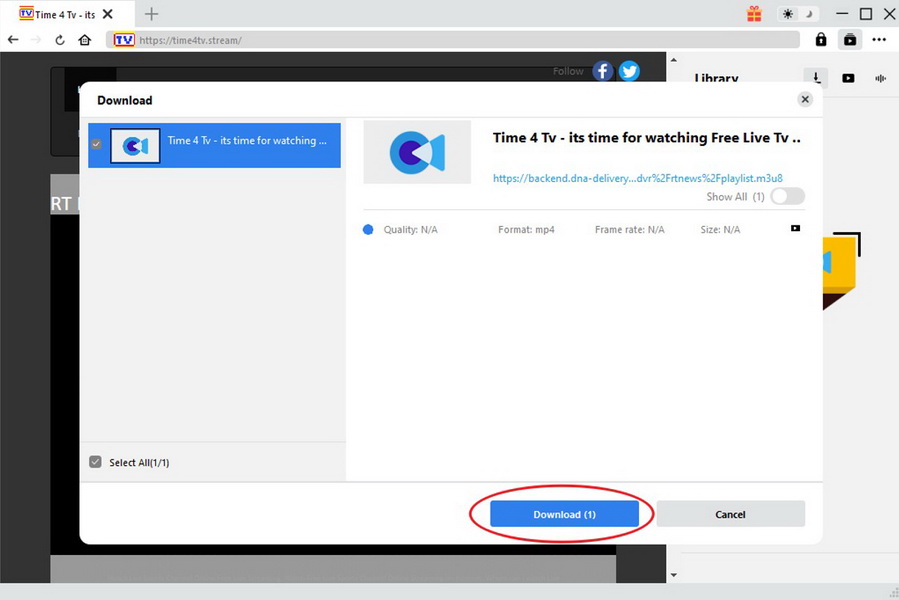Screen dimensions: 899x600
Task: Select the Quality: N/A radio option
Action: (368, 229)
